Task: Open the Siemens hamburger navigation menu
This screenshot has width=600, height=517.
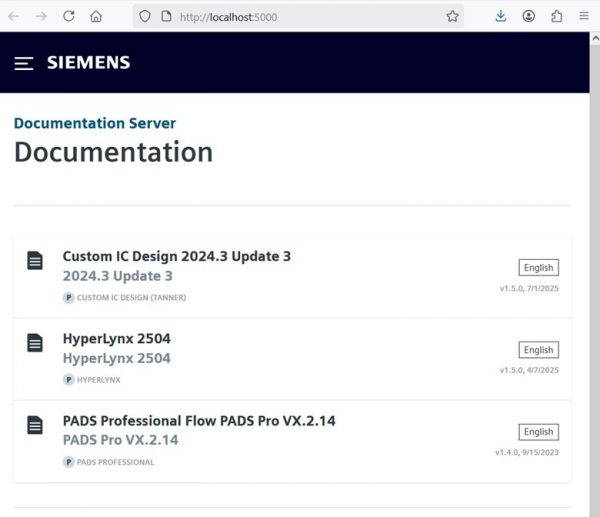Action: [24, 63]
